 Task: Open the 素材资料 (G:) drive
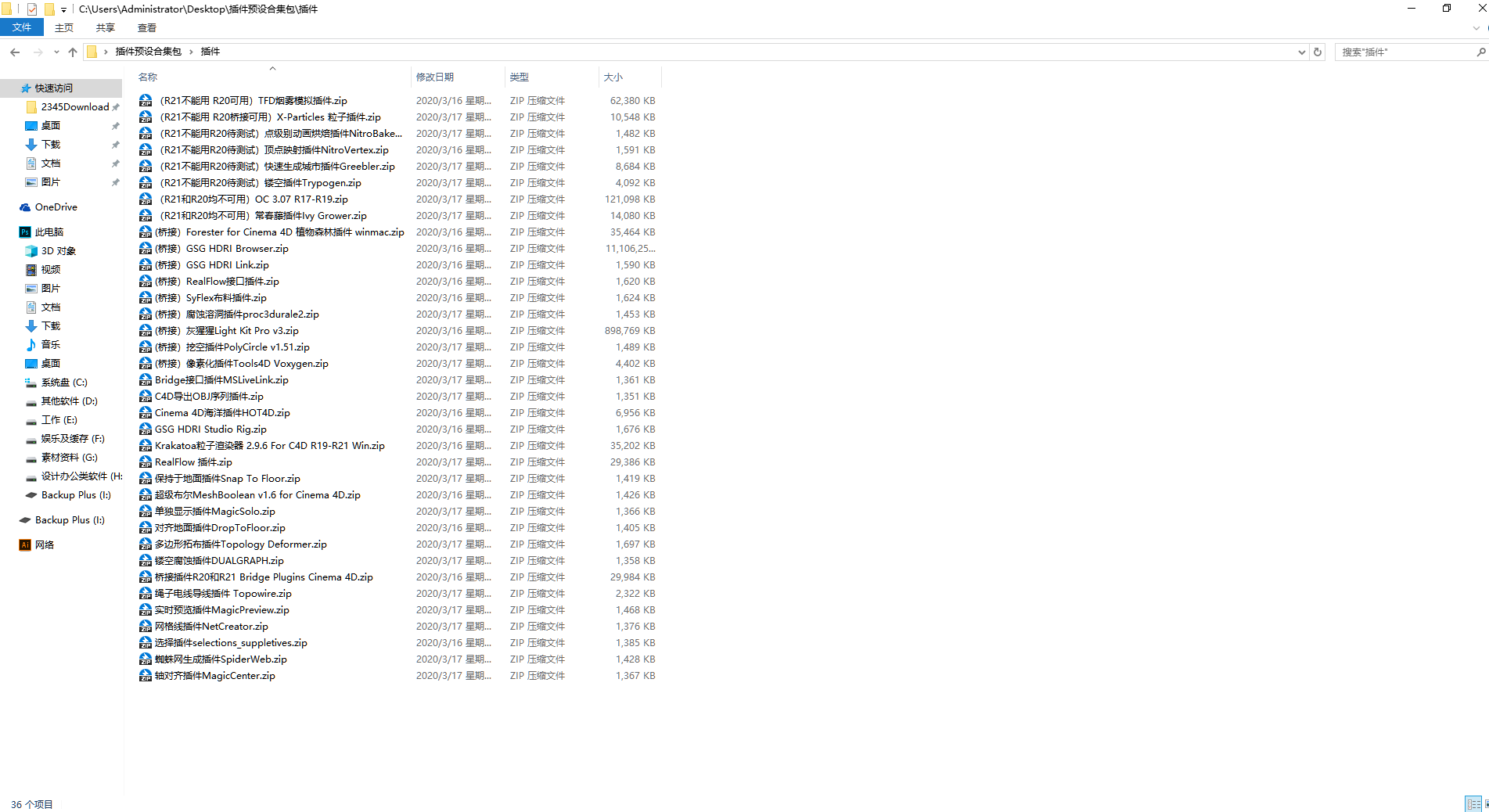point(70,458)
